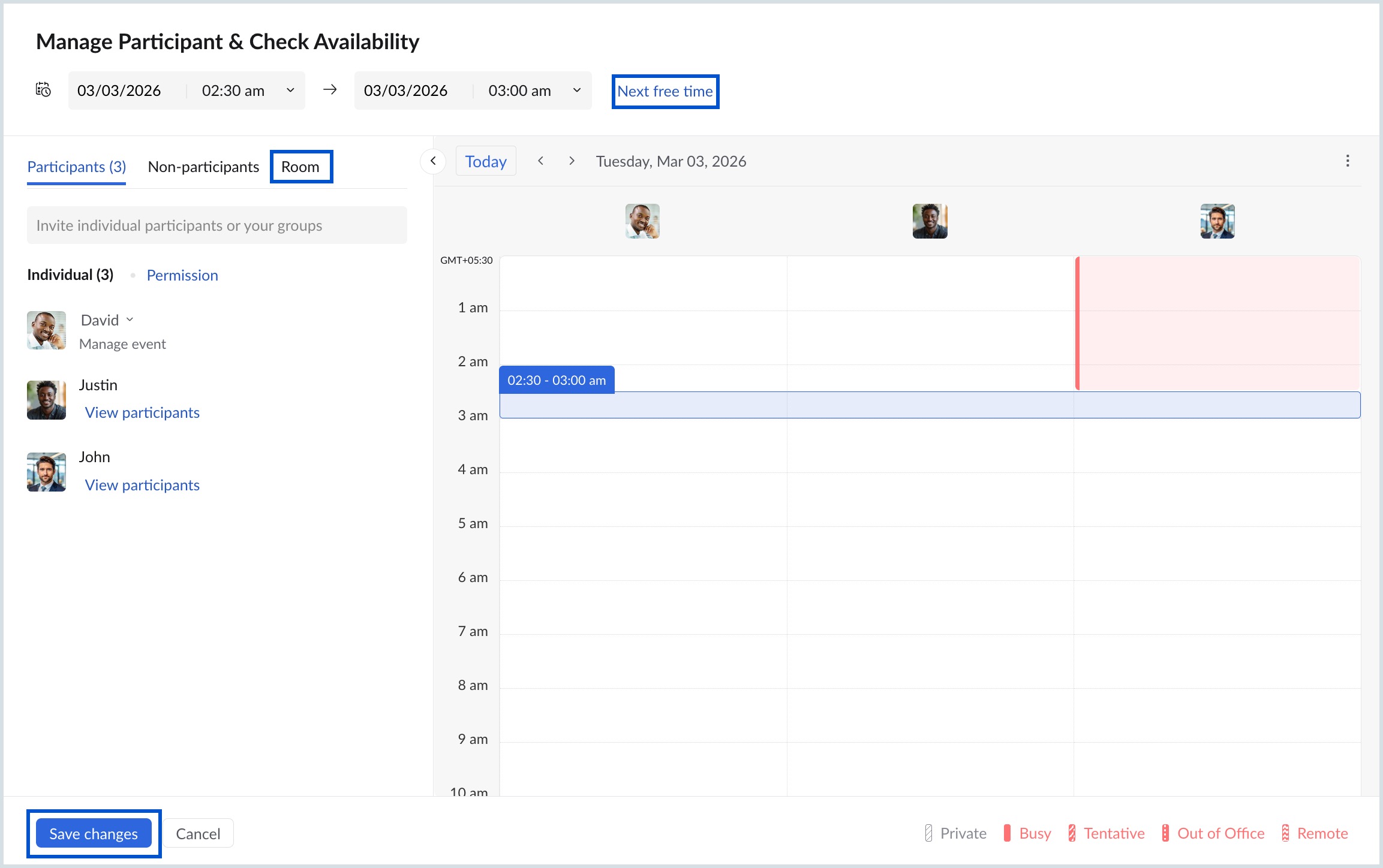
Task: Click the invite participants input field
Action: (x=217, y=225)
